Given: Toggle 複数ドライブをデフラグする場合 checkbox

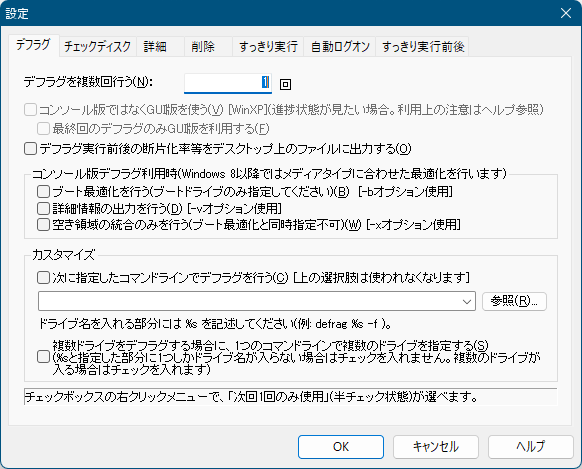Looking at the screenshot, I should tap(43, 357).
